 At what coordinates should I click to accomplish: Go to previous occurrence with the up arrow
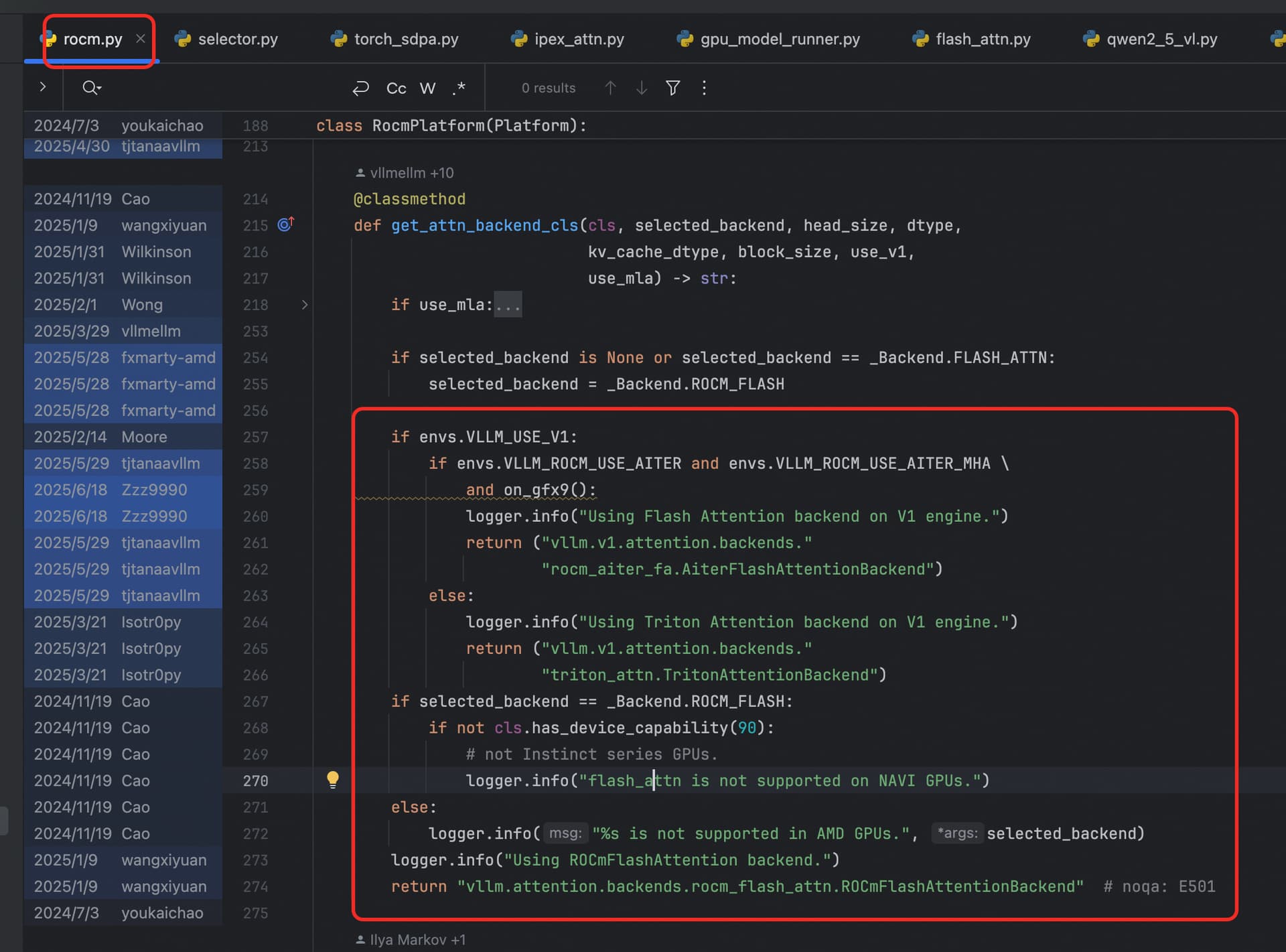610,88
